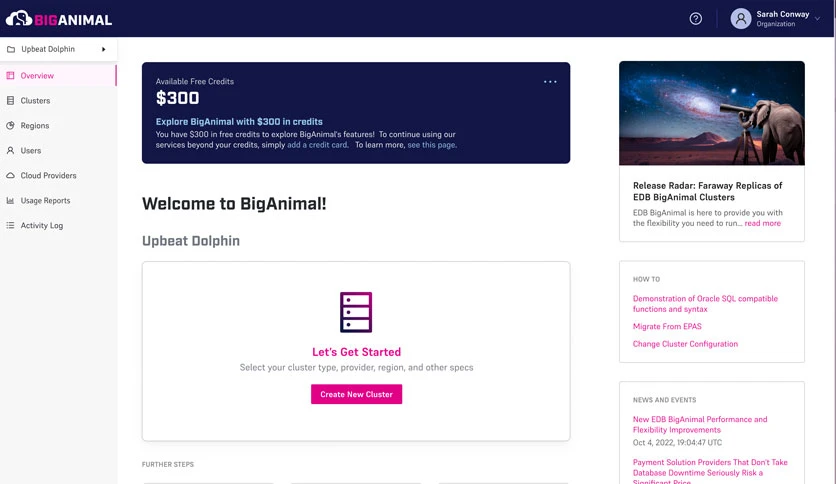836x484 pixels.
Task: Click the Upbeat Dolphin folder icon
Action: (x=11, y=49)
